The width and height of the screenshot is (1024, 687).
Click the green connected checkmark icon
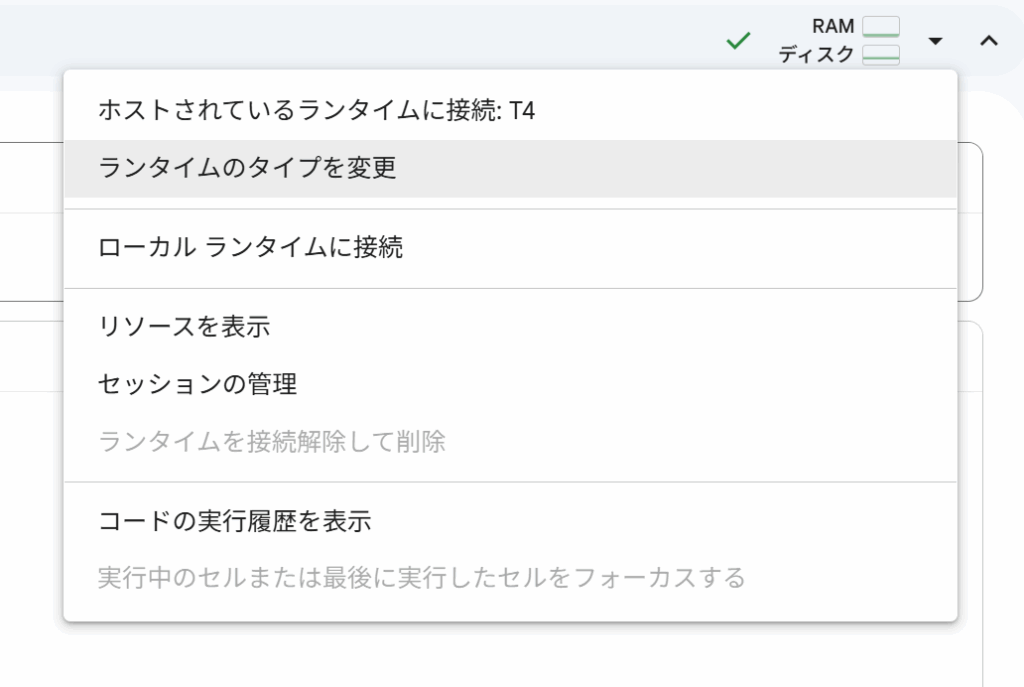[x=738, y=41]
